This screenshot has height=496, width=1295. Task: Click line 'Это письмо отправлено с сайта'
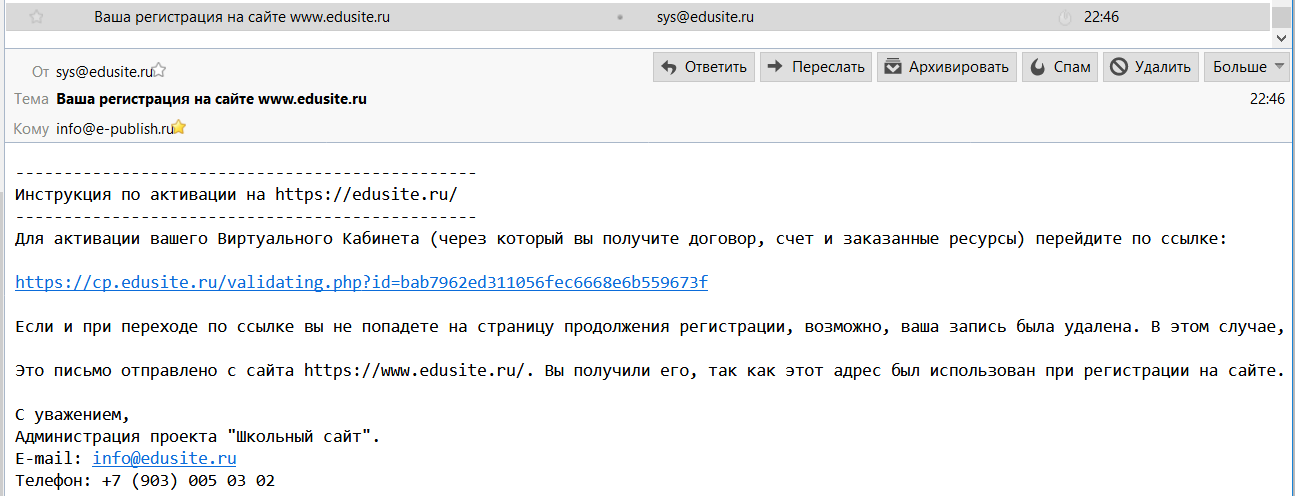coord(649,370)
